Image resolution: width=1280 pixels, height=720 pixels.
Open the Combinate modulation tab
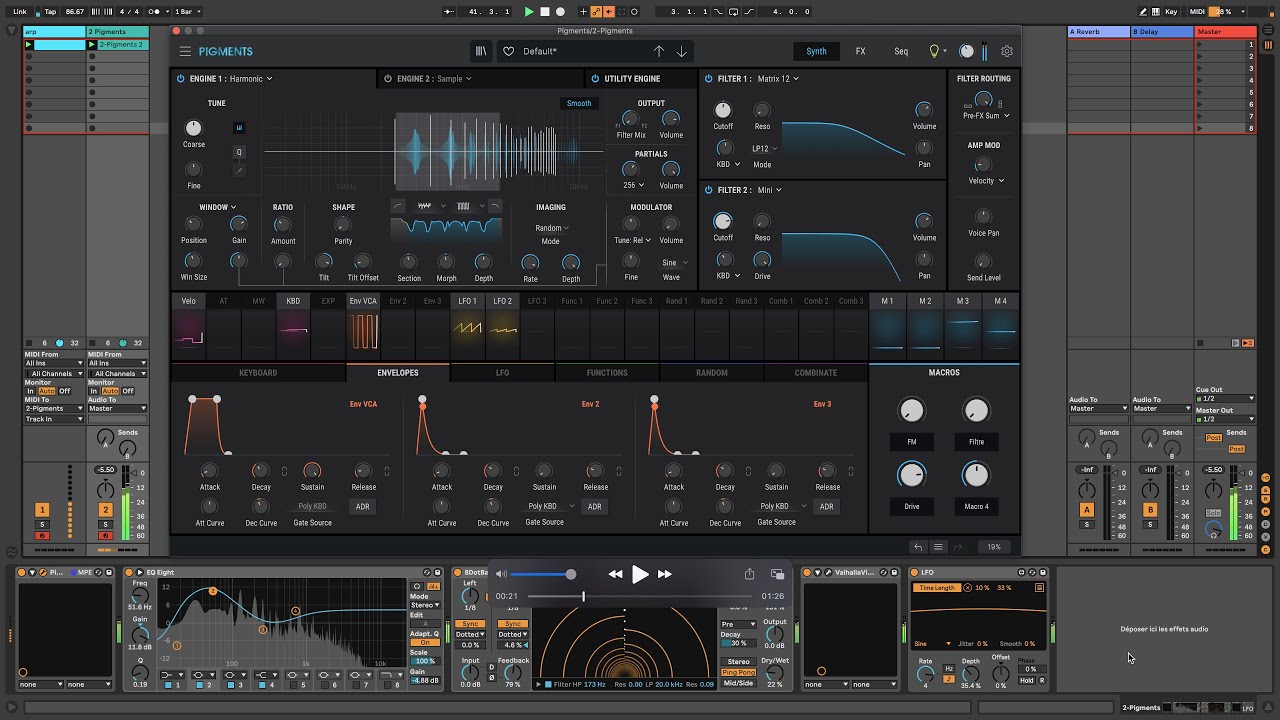[816, 373]
